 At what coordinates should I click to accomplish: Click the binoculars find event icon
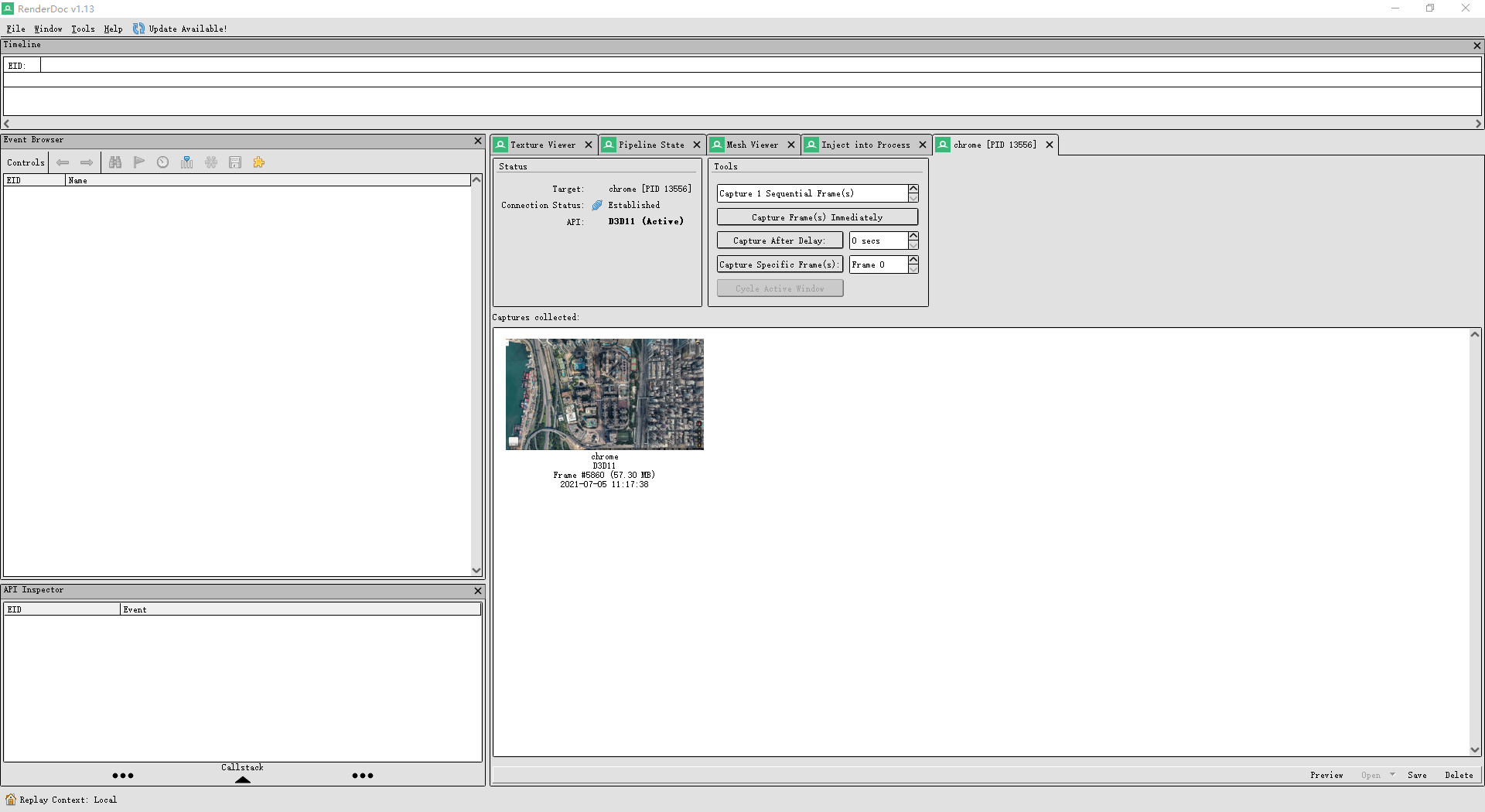(115, 162)
